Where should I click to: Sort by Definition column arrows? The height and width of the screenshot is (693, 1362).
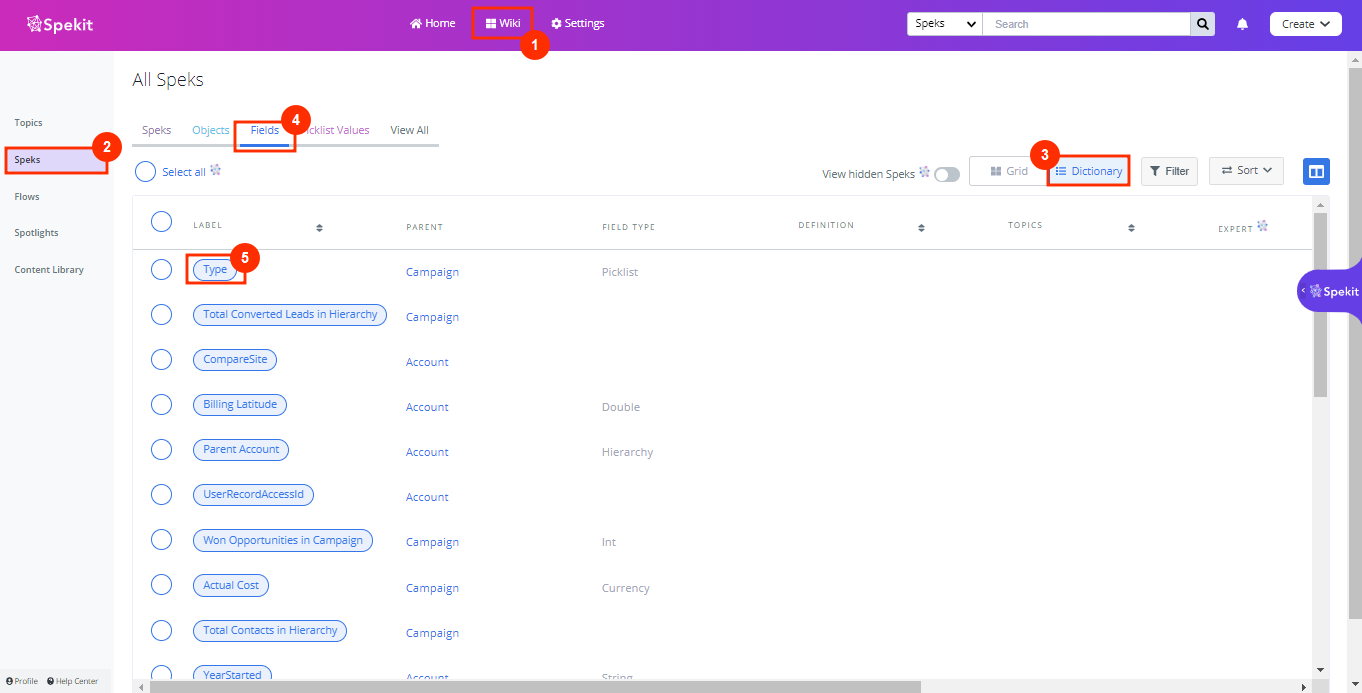pyautogui.click(x=921, y=228)
